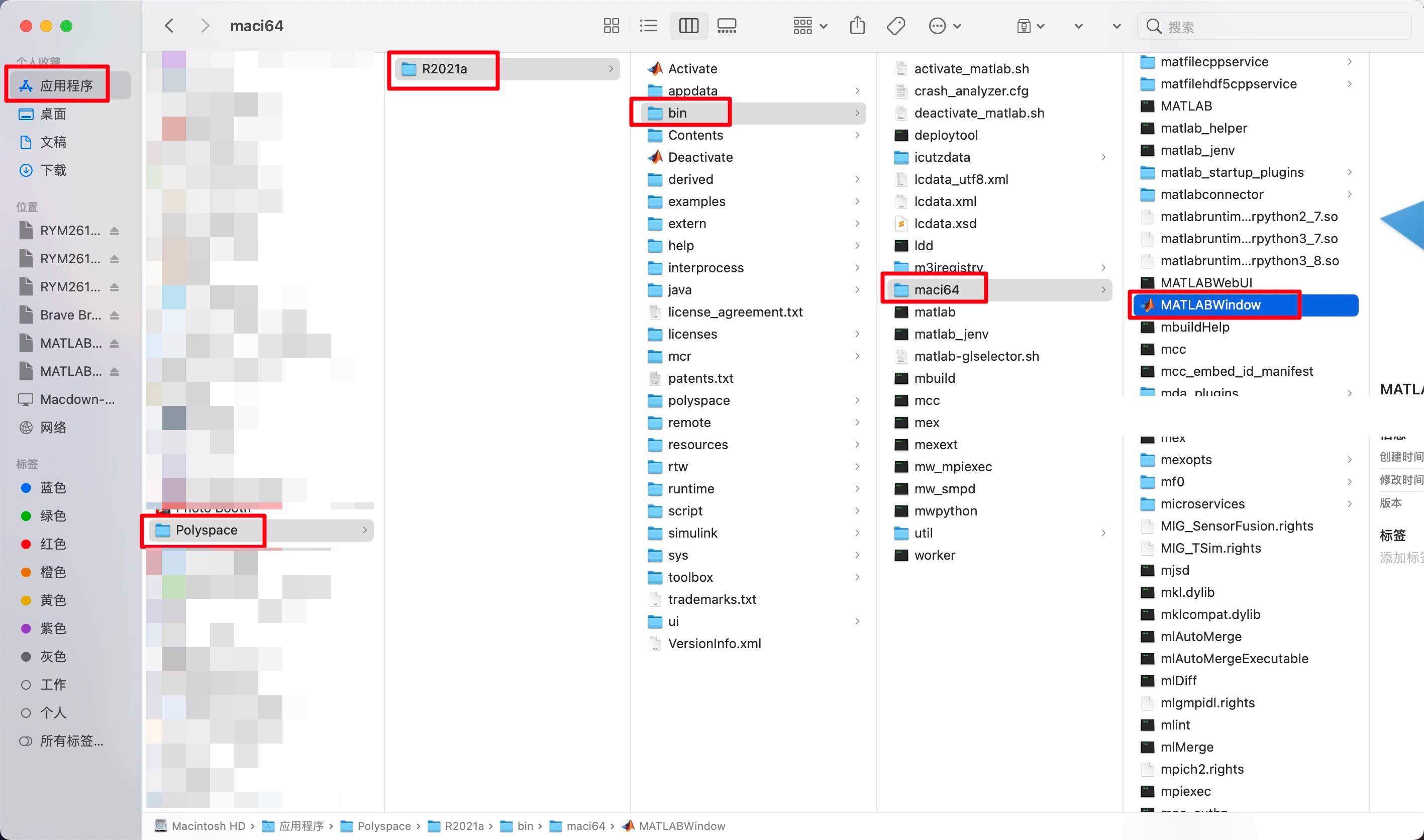
Task: Select the R2021a folder
Action: coord(506,68)
